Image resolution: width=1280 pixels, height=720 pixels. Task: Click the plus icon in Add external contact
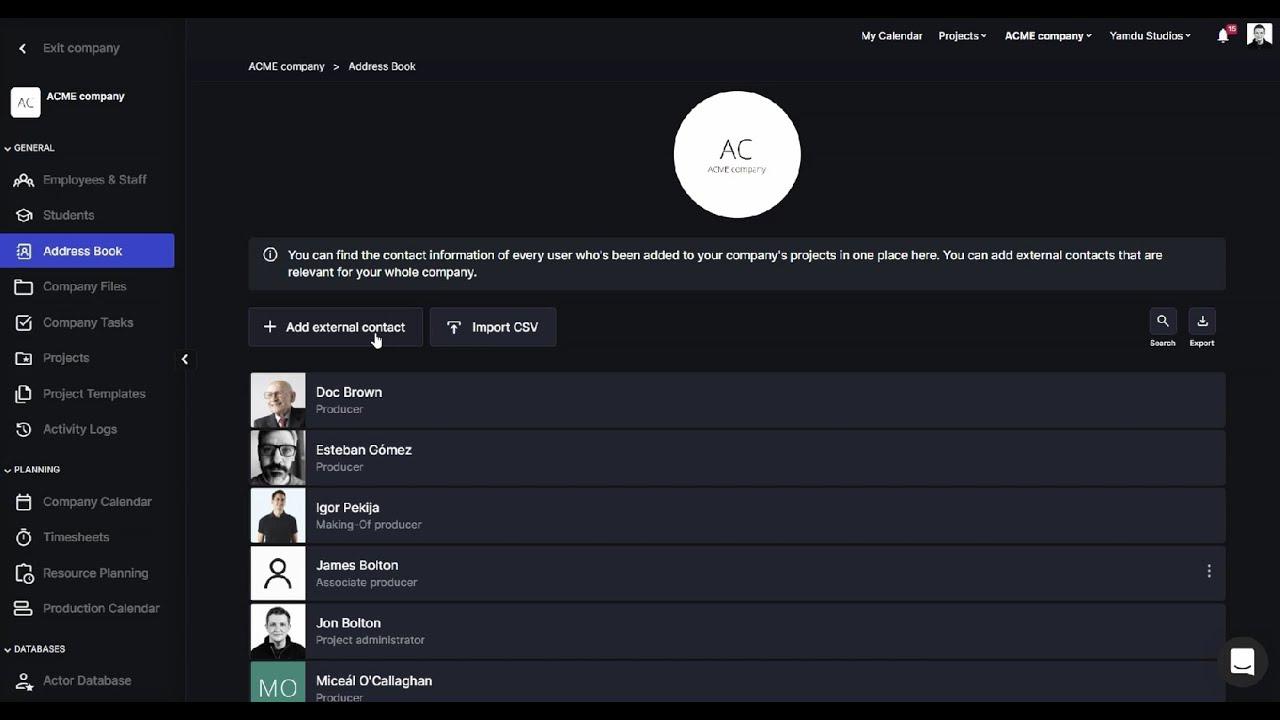point(270,327)
